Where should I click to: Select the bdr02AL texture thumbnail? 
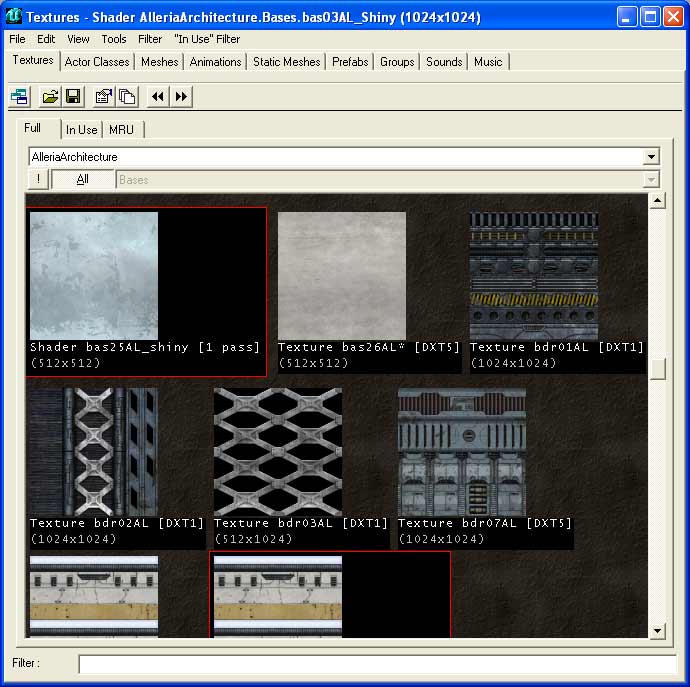pos(94,452)
